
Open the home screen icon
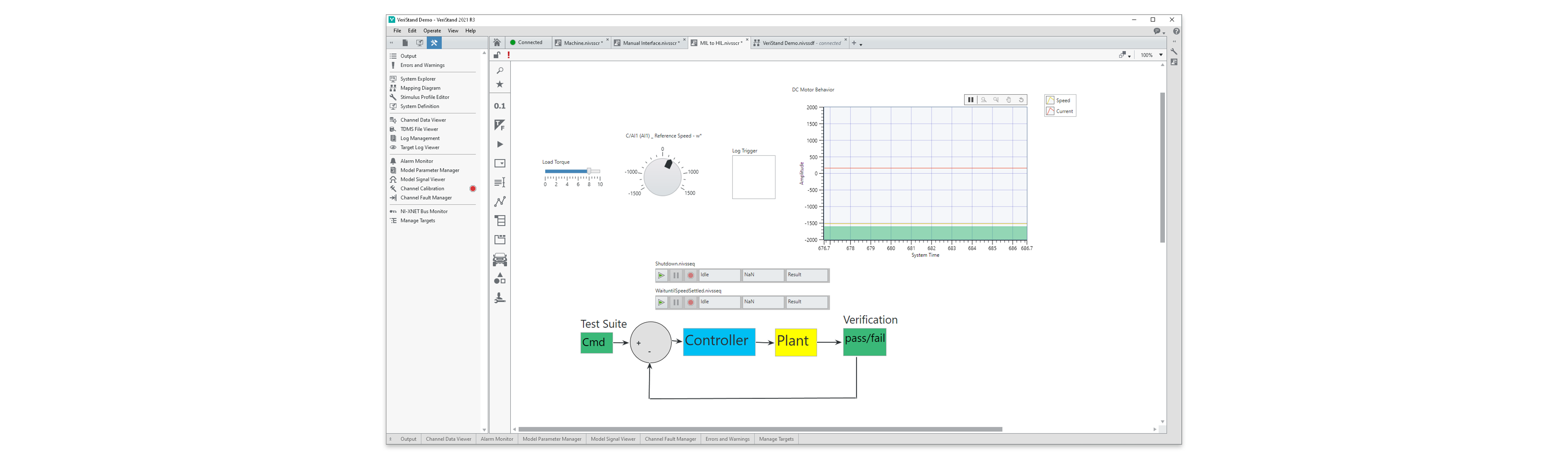click(497, 42)
